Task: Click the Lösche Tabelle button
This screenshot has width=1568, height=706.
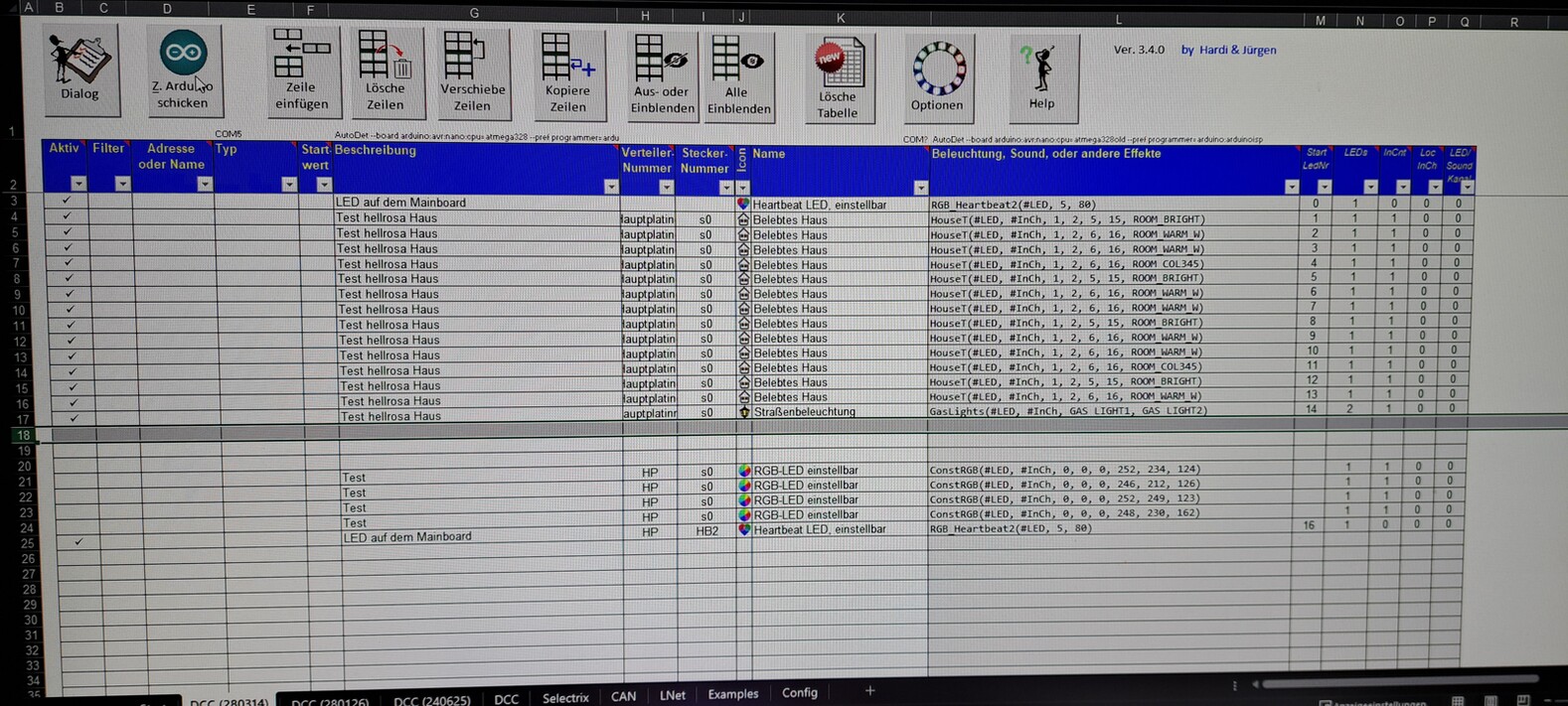Action: [839, 78]
